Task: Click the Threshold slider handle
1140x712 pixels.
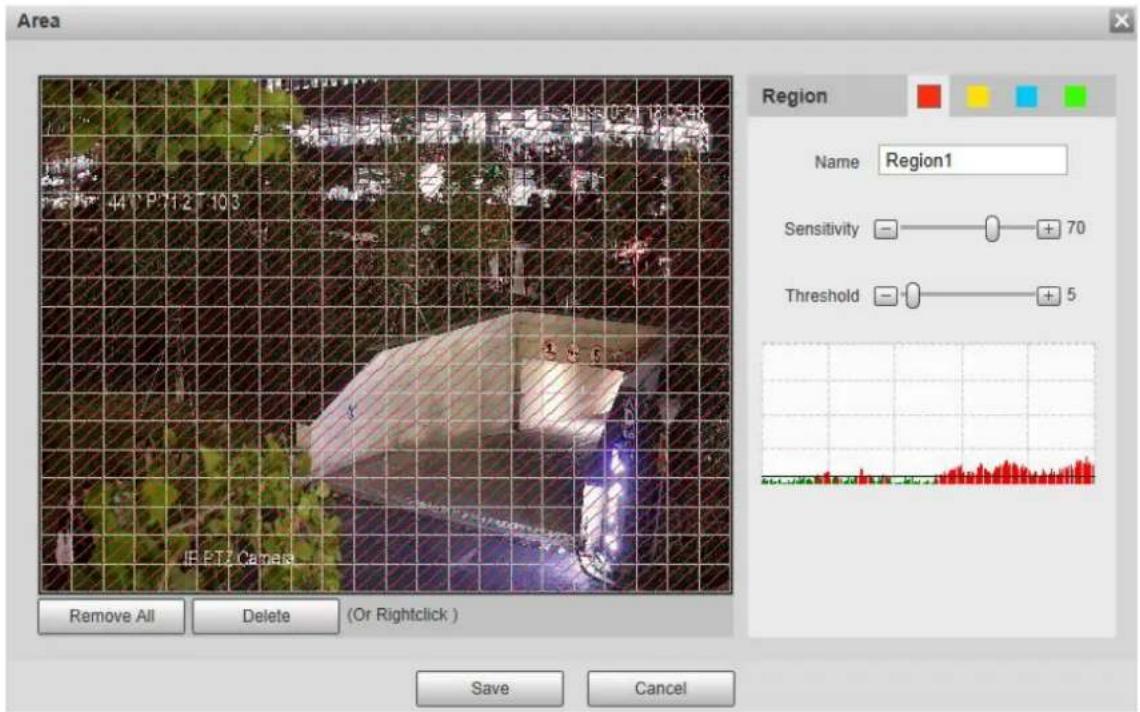Action: (x=912, y=295)
